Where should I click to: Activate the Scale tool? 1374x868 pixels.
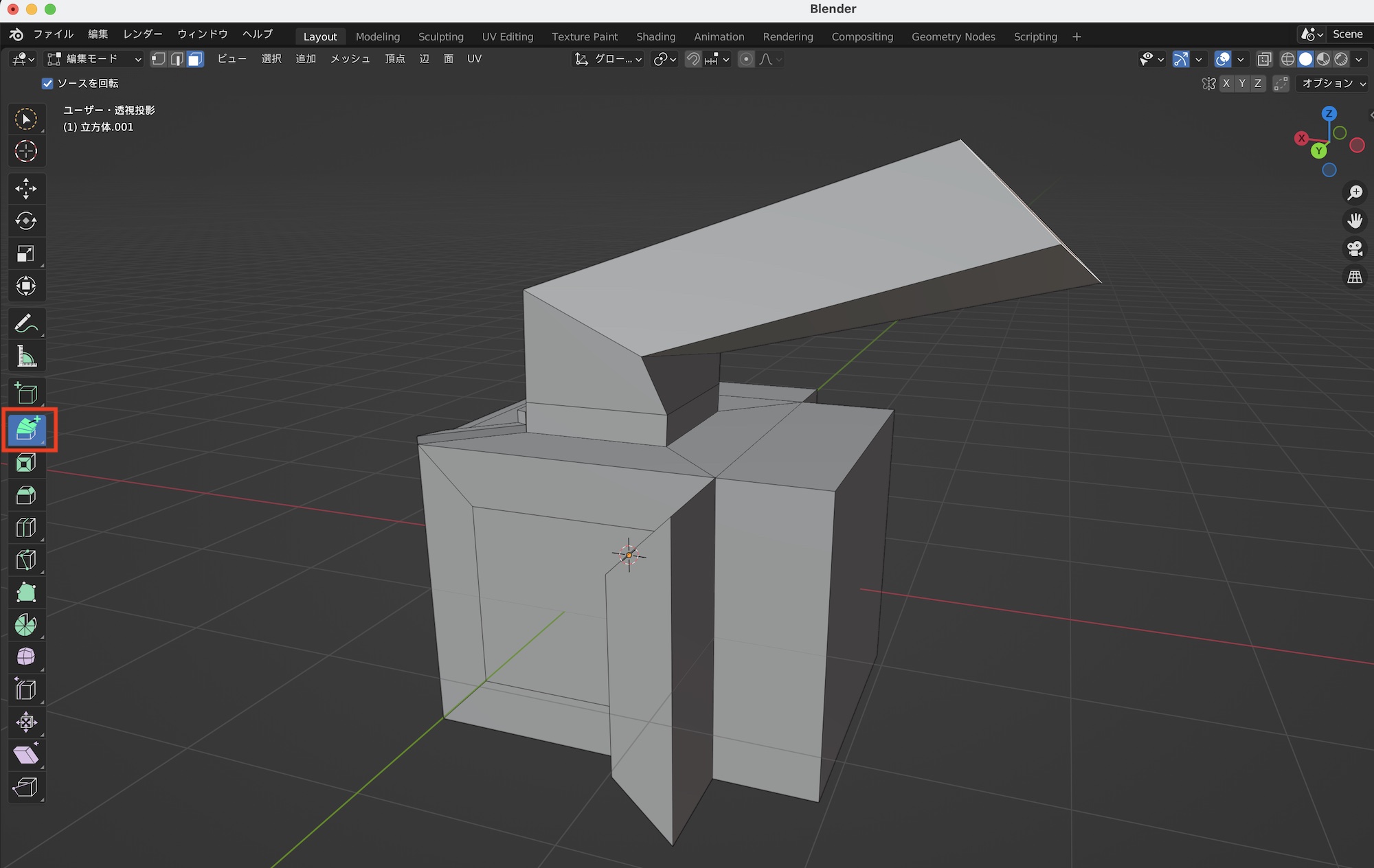click(x=26, y=253)
